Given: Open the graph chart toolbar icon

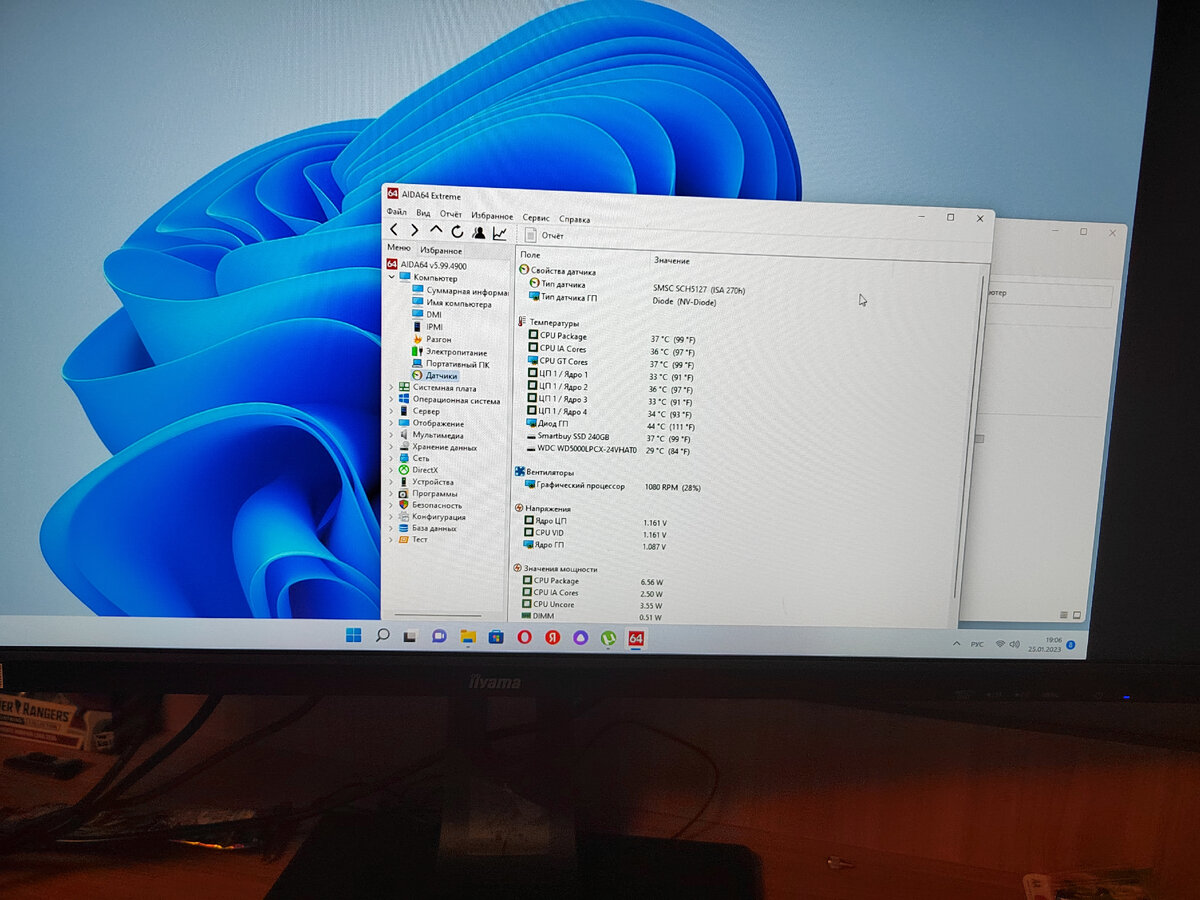Looking at the screenshot, I should point(499,233).
